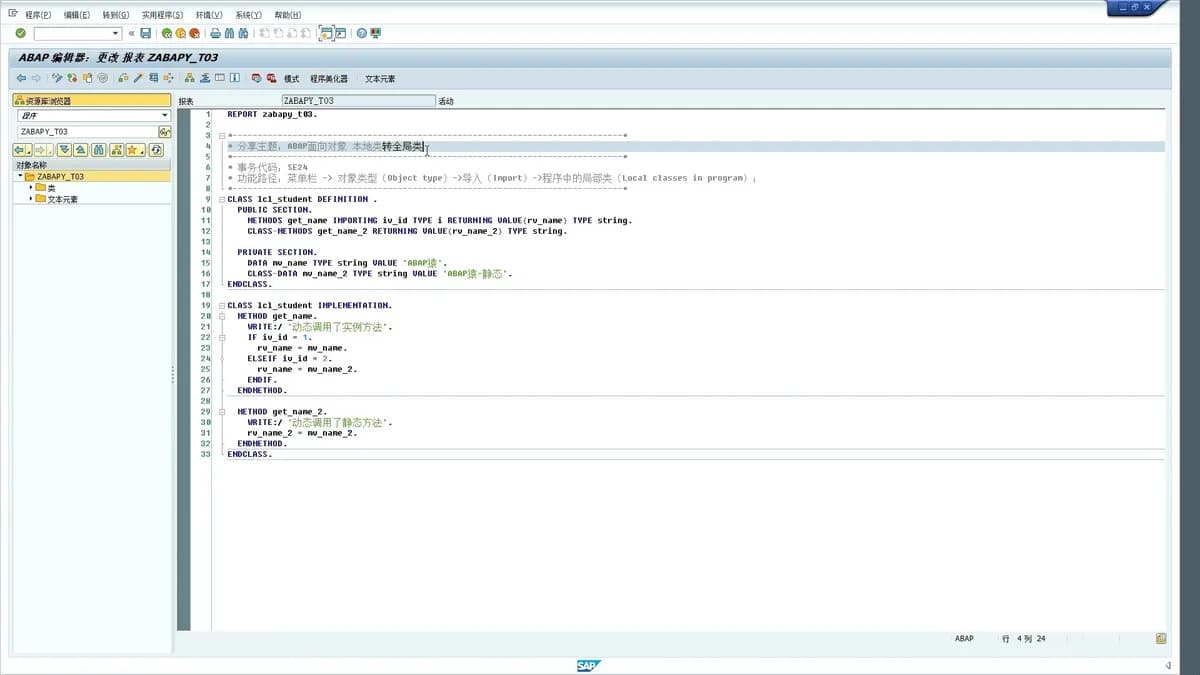This screenshot has width=1200, height=675.
Task: Click the Find Next binoculars icon
Action: click(x=243, y=33)
